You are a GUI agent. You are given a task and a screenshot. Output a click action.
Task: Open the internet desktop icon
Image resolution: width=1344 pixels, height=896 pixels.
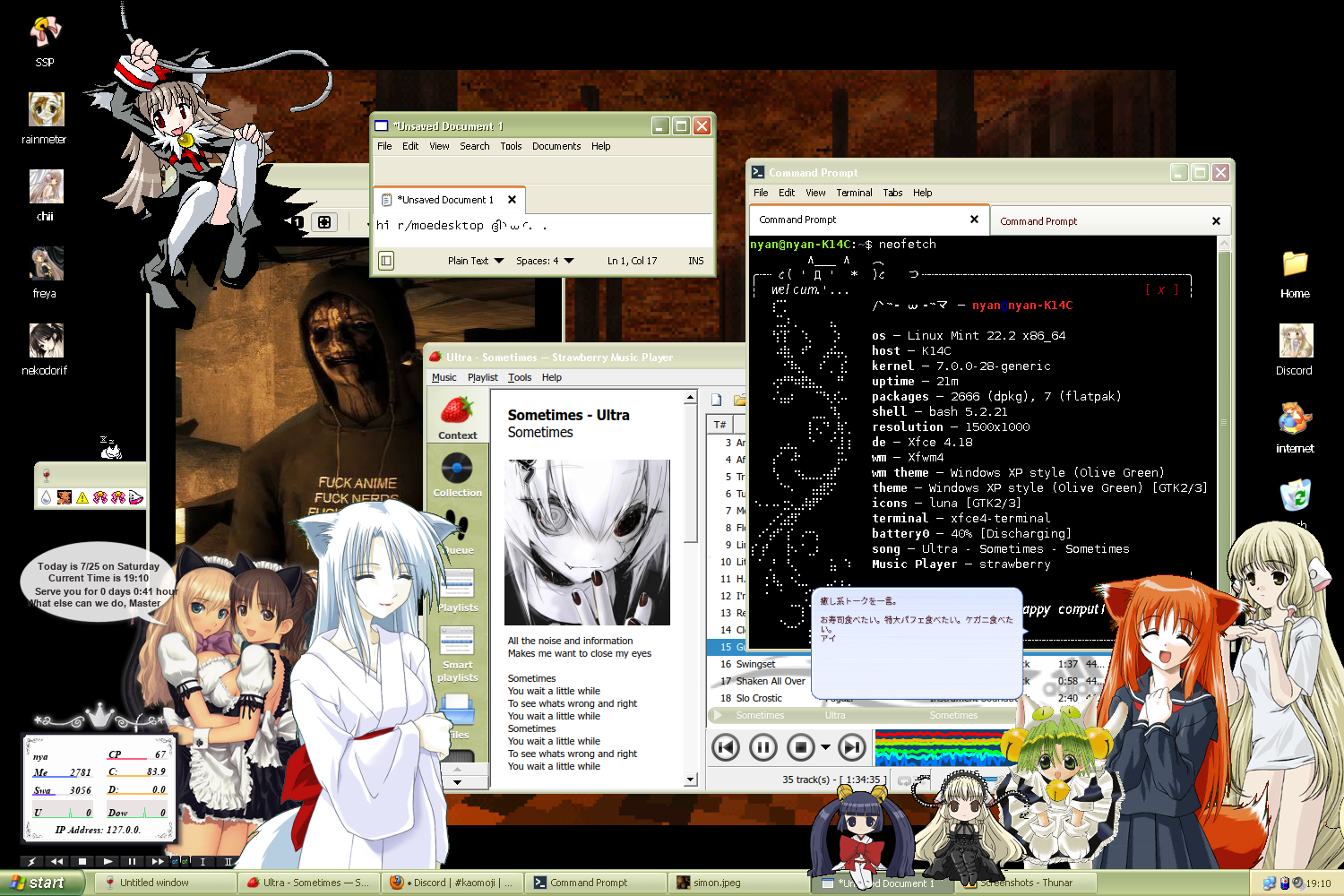(1295, 426)
